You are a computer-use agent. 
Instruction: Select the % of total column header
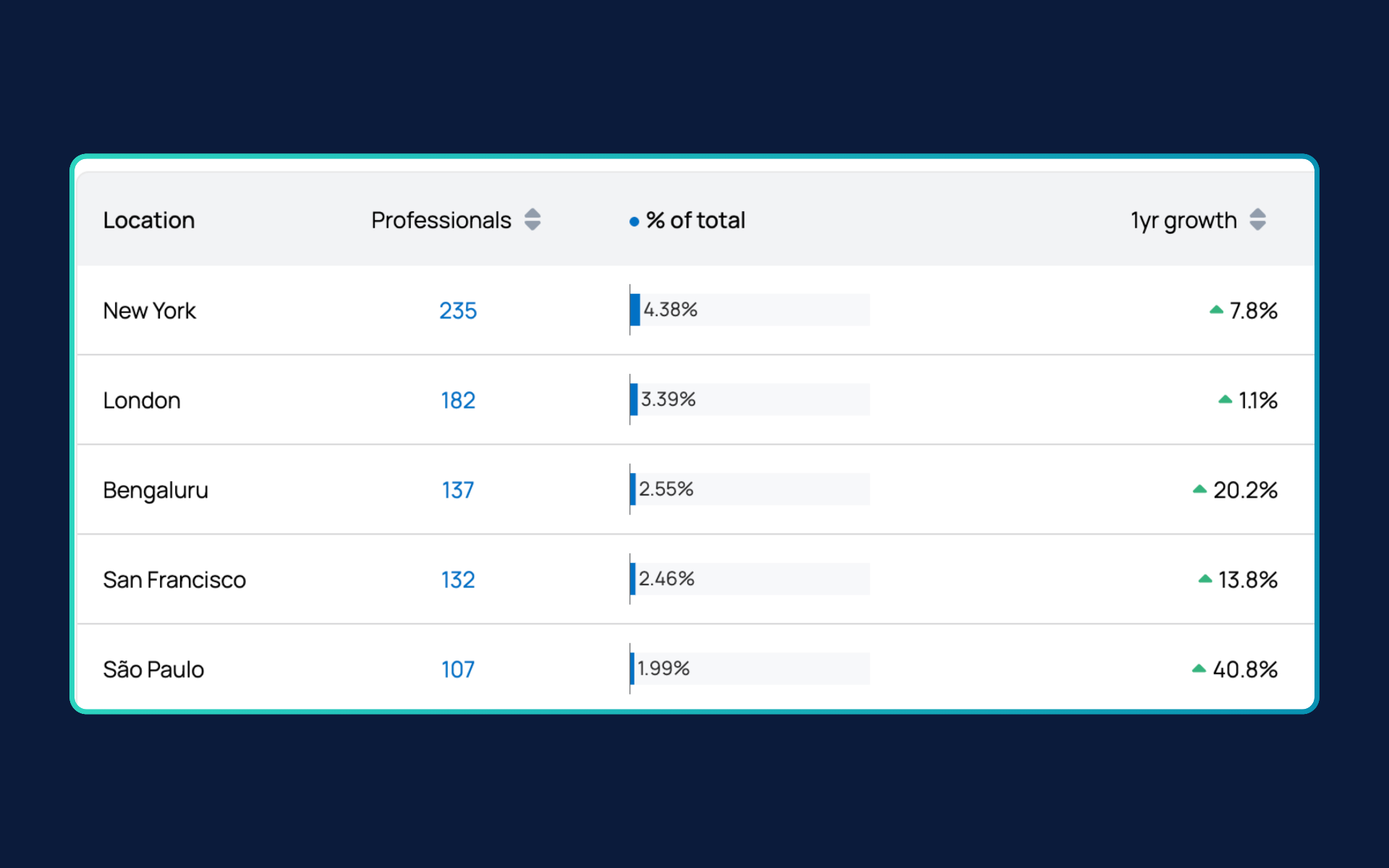pos(695,220)
